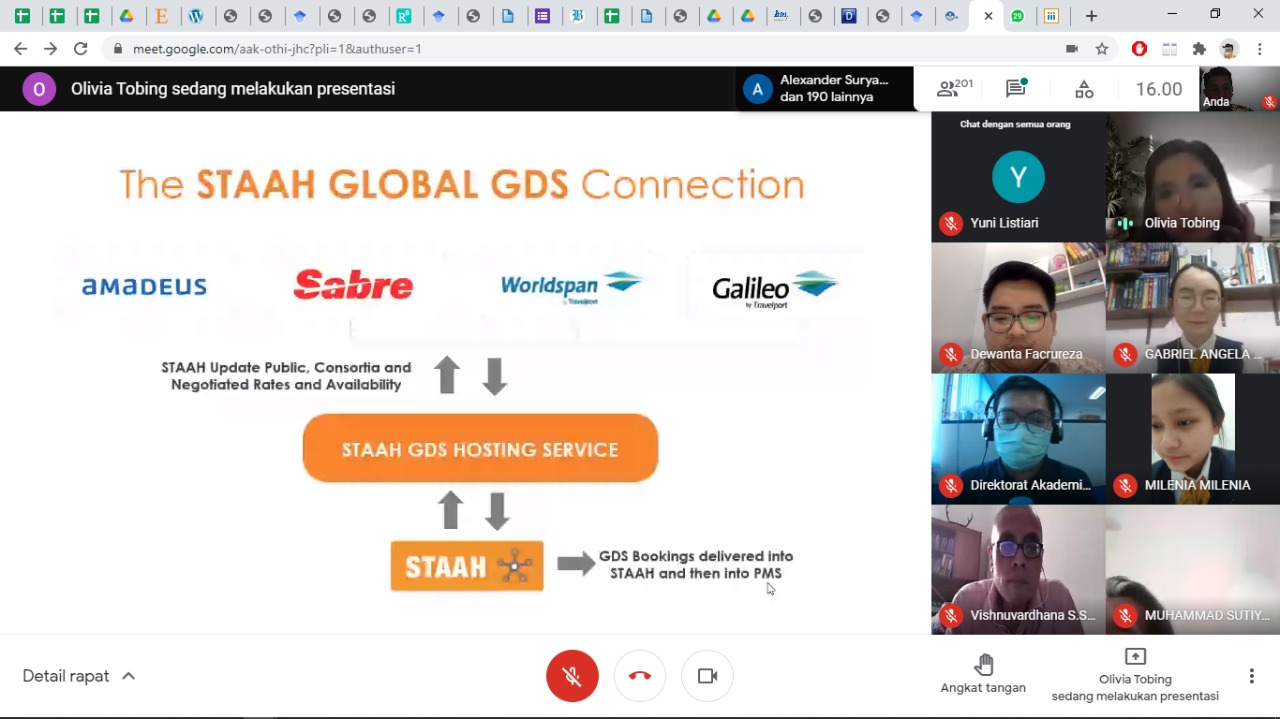Viewport: 1280px width, 719px height.
Task: Click the Alexander Surya and 190 others notice
Action: tap(823, 89)
